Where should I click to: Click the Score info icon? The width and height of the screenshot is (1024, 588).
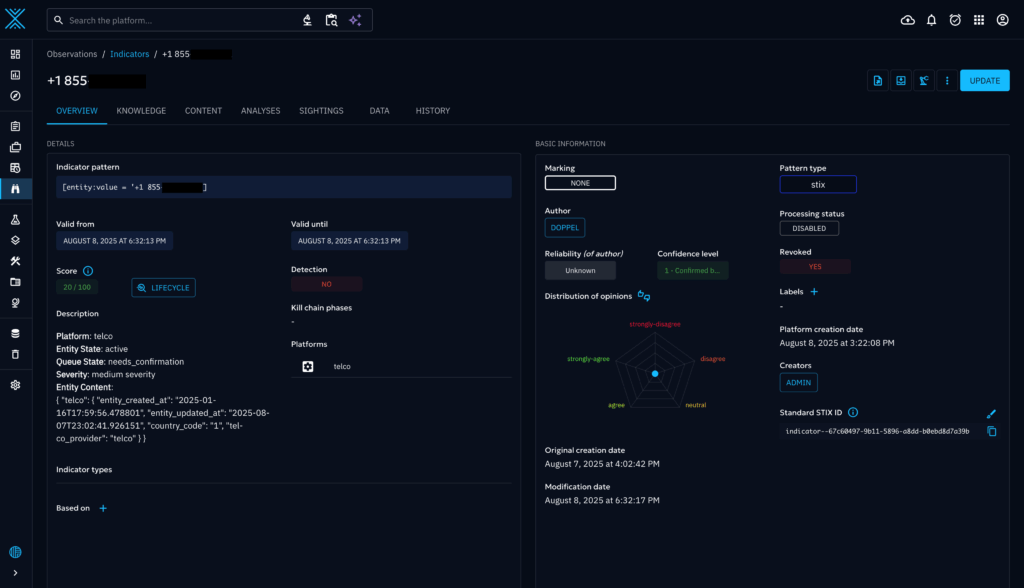click(x=88, y=271)
